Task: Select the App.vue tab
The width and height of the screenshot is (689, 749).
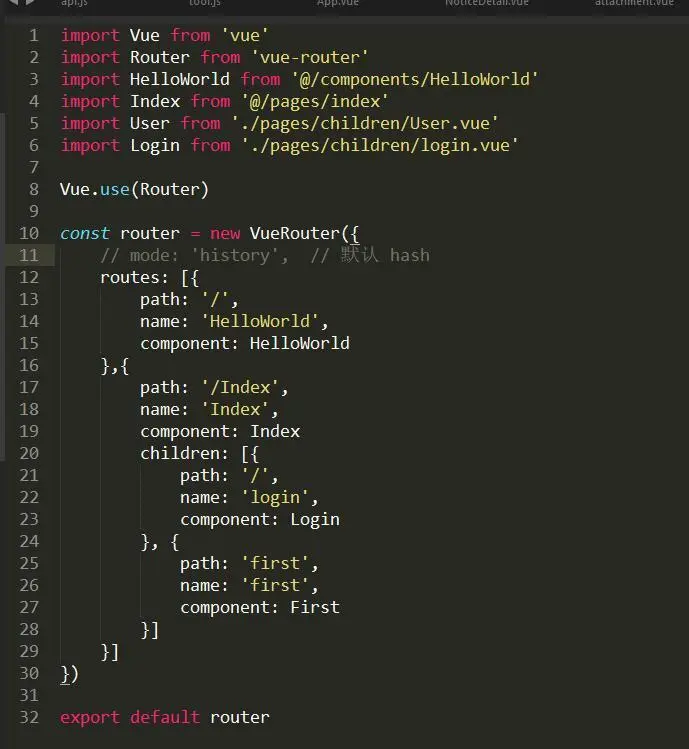Action: (x=338, y=3)
